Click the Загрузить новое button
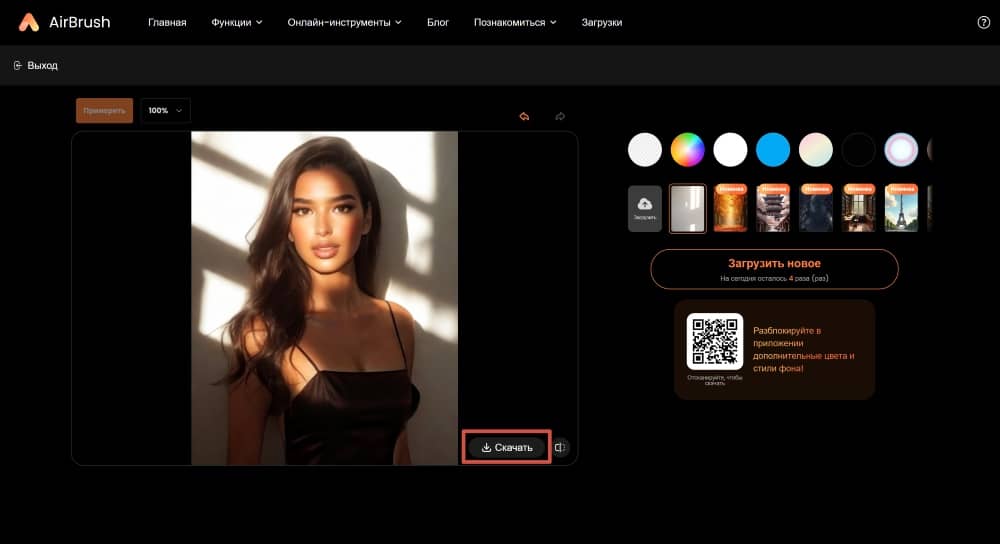 (x=774, y=269)
